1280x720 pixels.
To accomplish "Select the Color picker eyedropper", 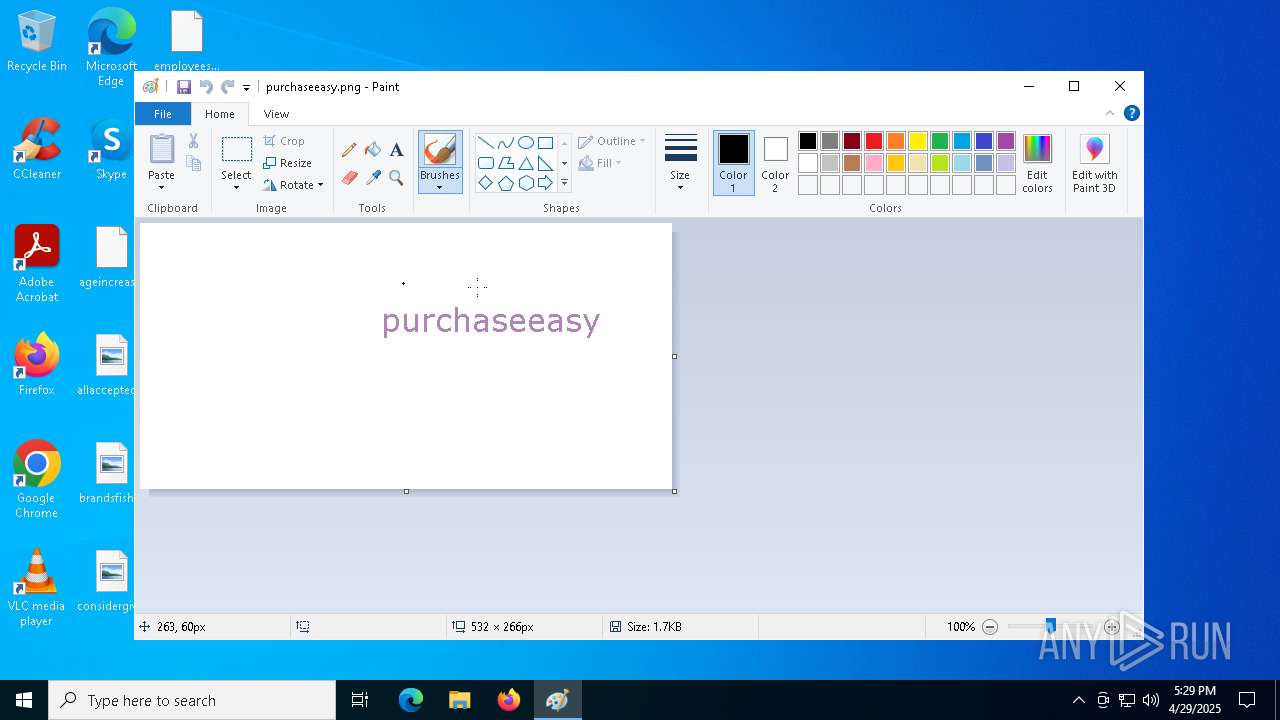I will [373, 178].
